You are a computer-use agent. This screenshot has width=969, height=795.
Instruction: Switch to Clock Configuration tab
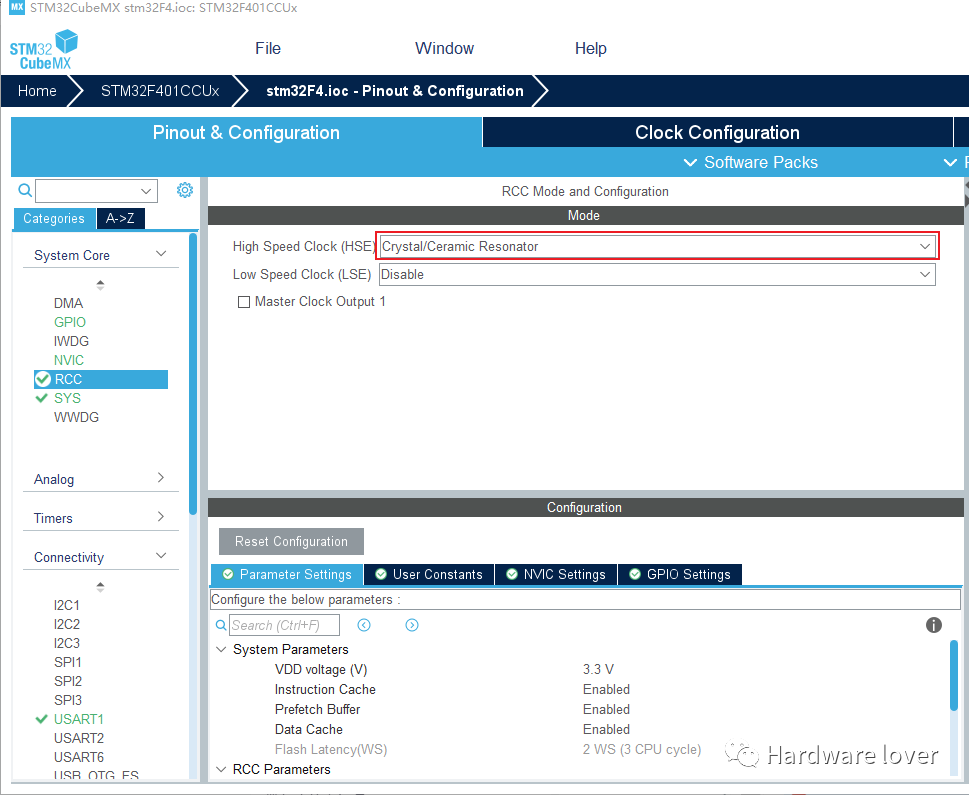point(717,132)
